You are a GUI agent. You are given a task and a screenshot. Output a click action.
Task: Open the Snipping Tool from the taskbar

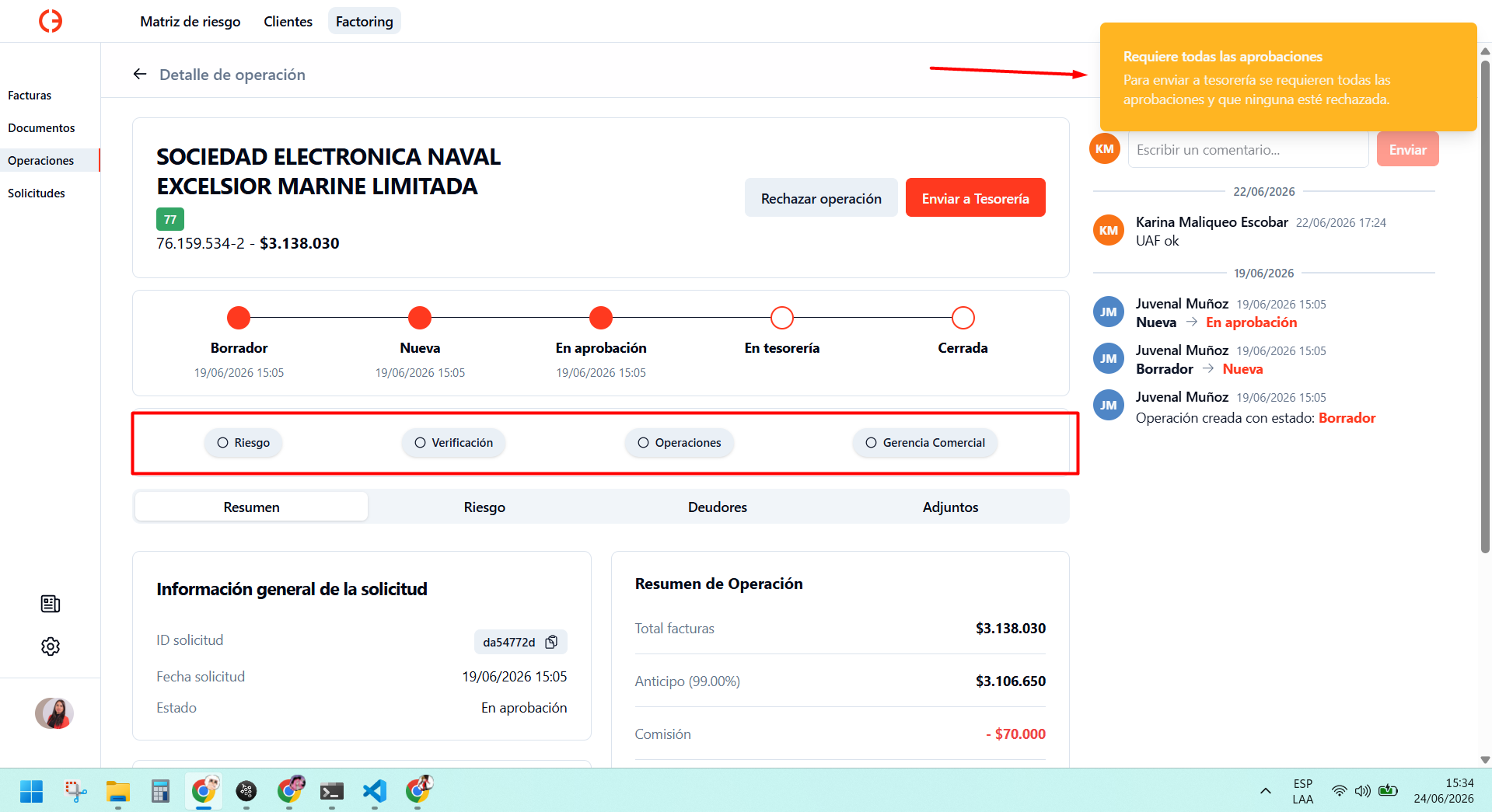(75, 791)
